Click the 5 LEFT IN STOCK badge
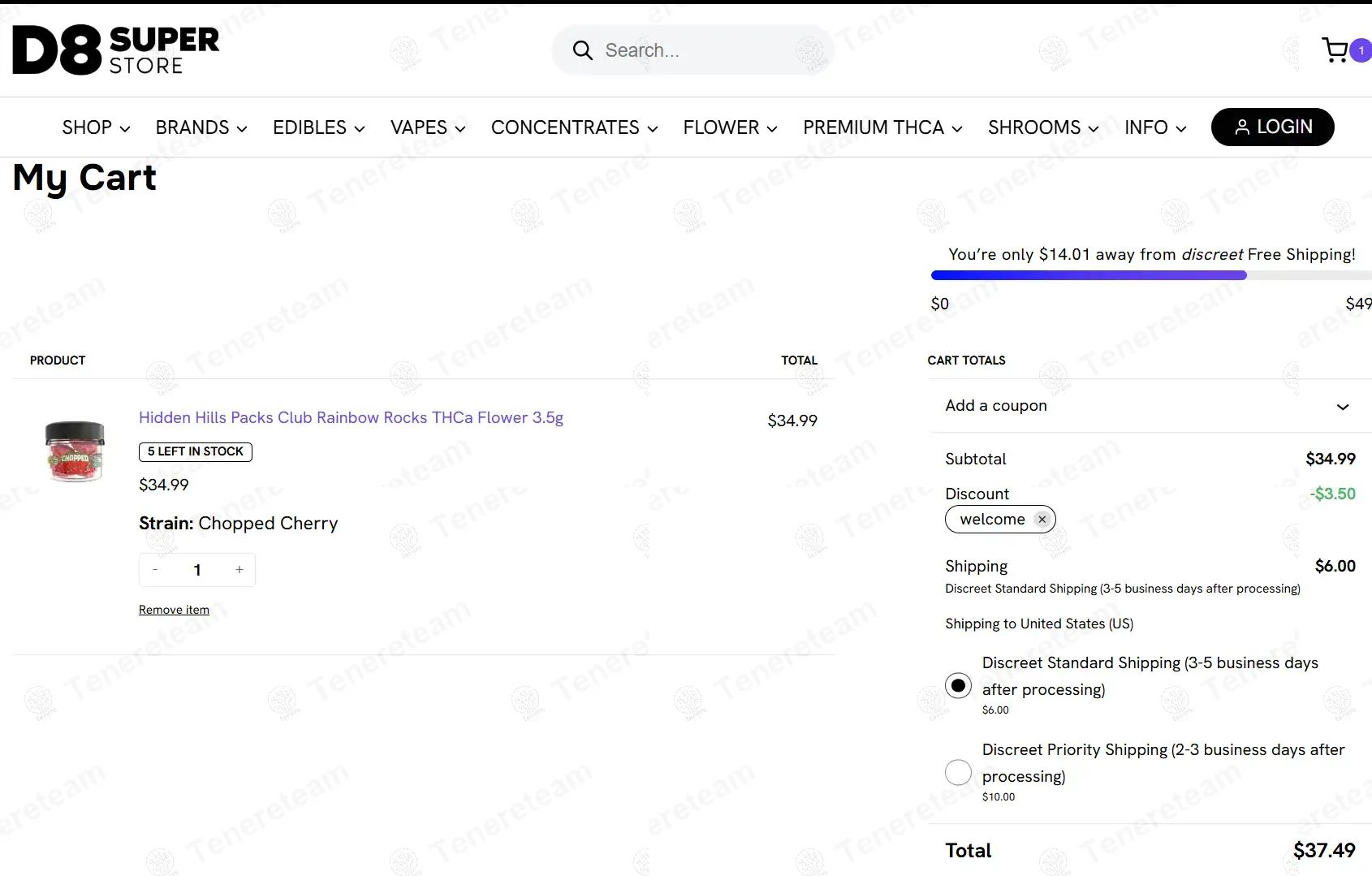This screenshot has width=1372, height=876. click(196, 451)
